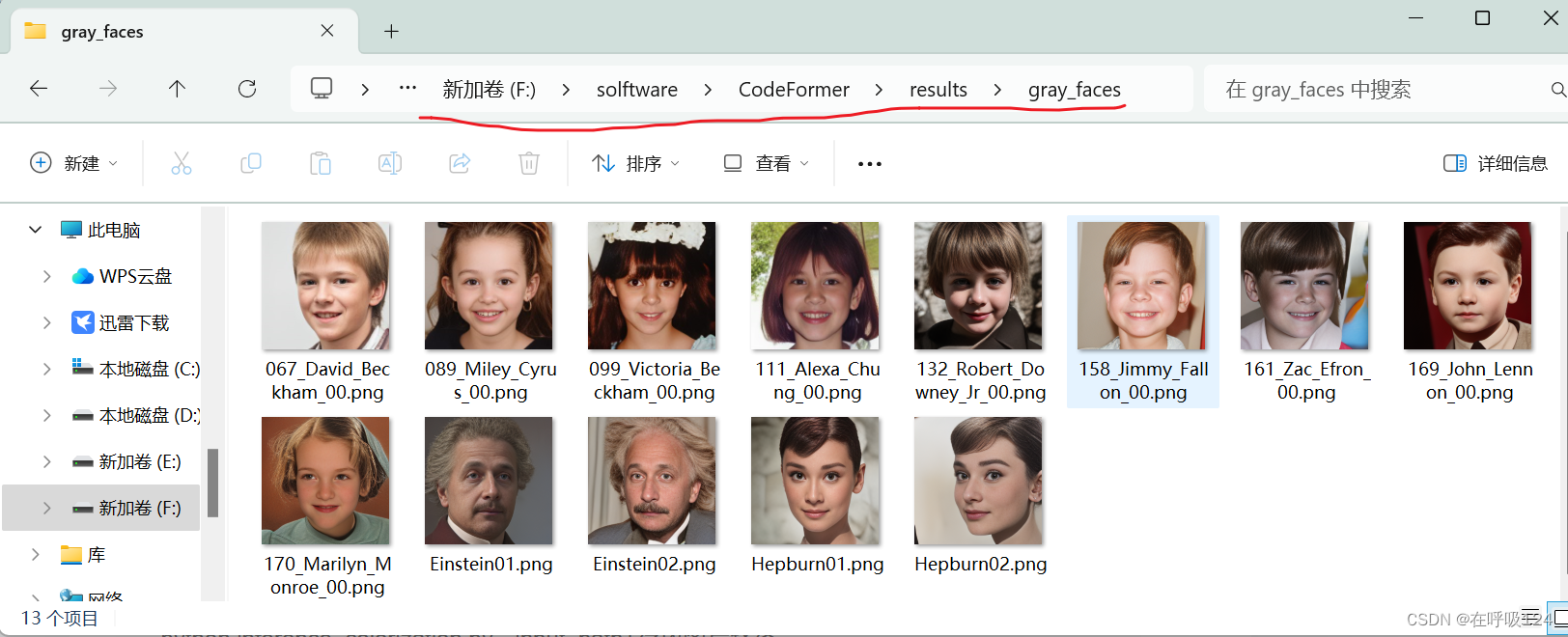The image size is (1568, 637).
Task: Go up one folder level
Action: coord(177,89)
